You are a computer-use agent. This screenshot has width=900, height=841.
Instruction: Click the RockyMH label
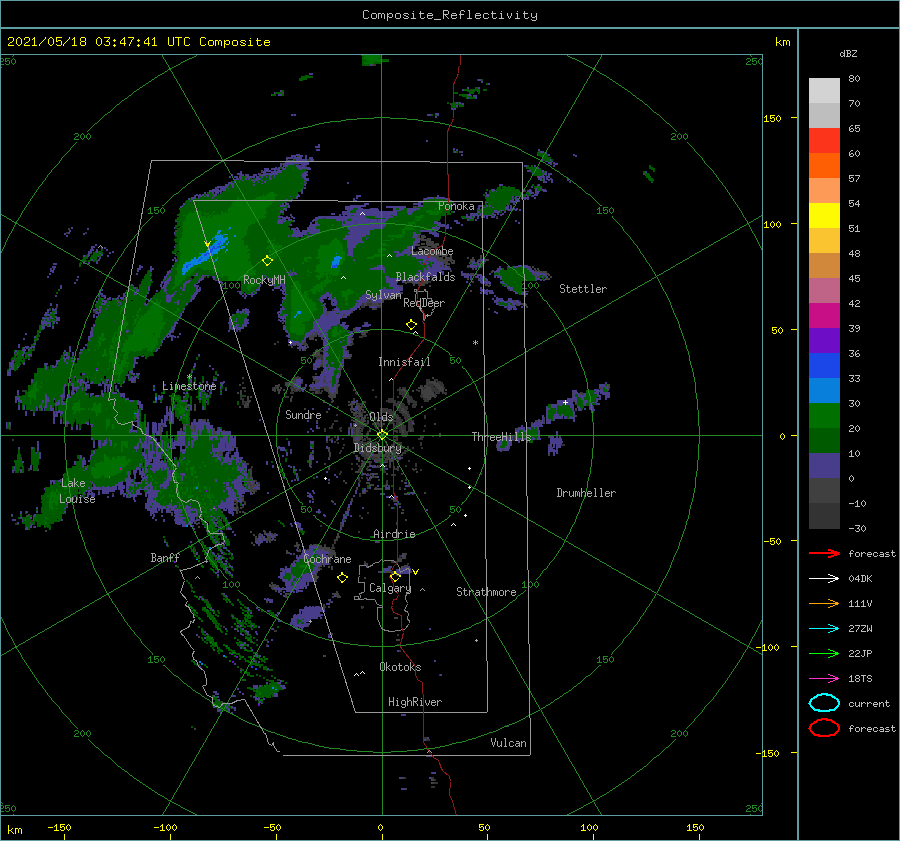click(264, 280)
